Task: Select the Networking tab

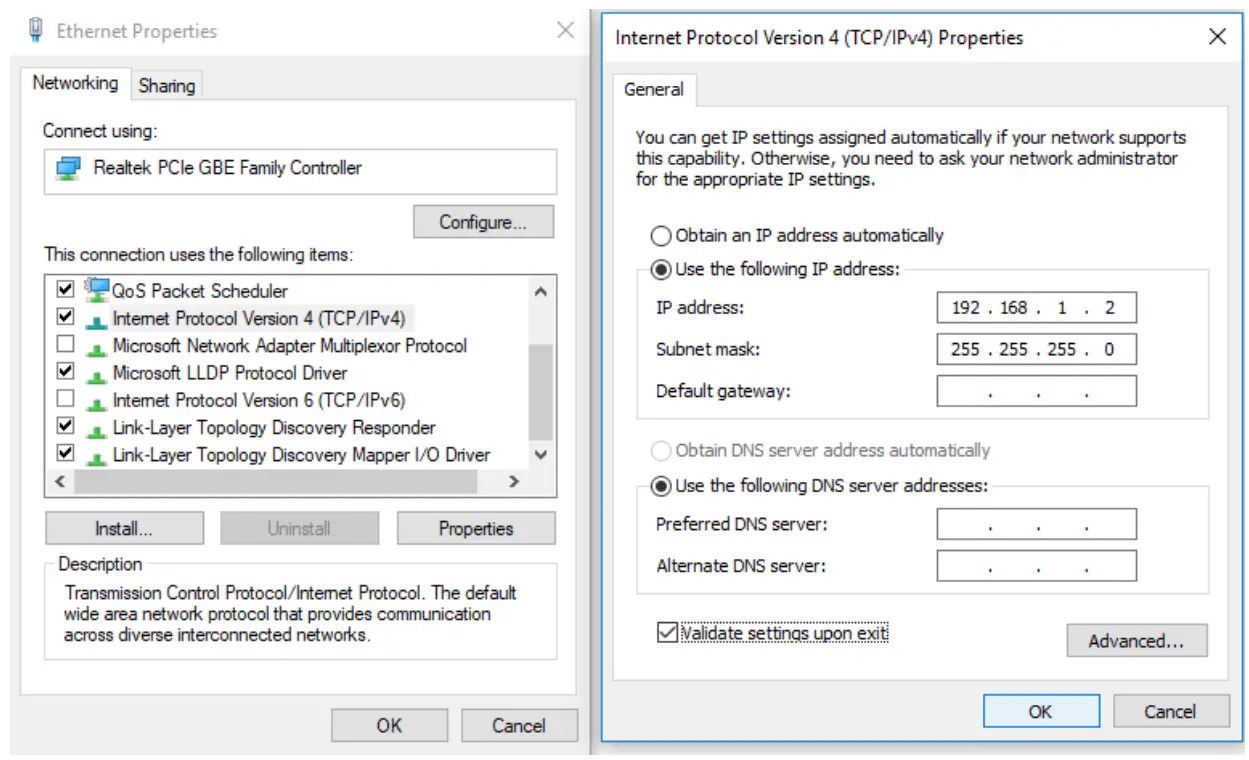Action: coord(75,83)
